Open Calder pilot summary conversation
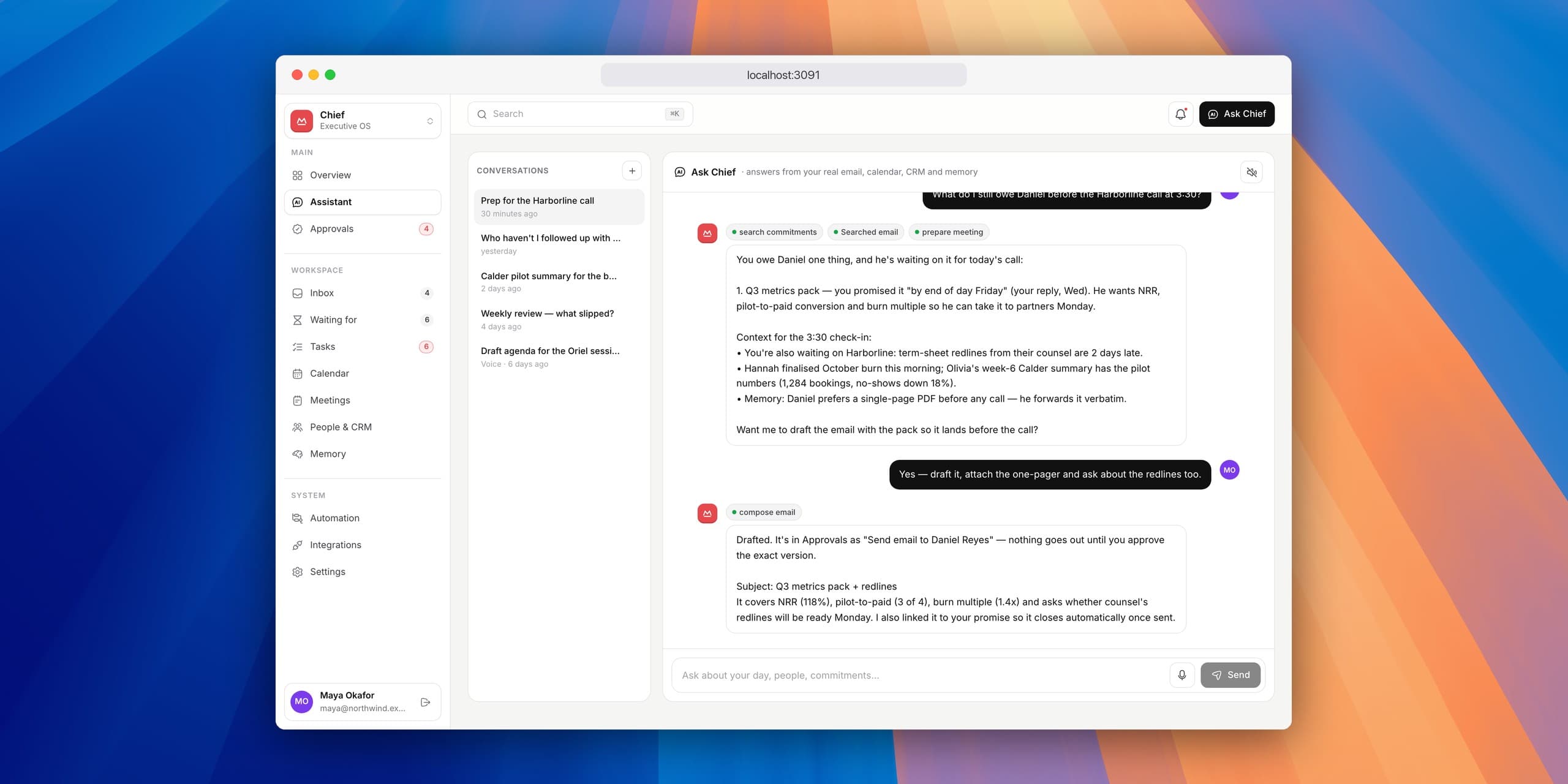The width and height of the screenshot is (1568, 784). point(559,282)
